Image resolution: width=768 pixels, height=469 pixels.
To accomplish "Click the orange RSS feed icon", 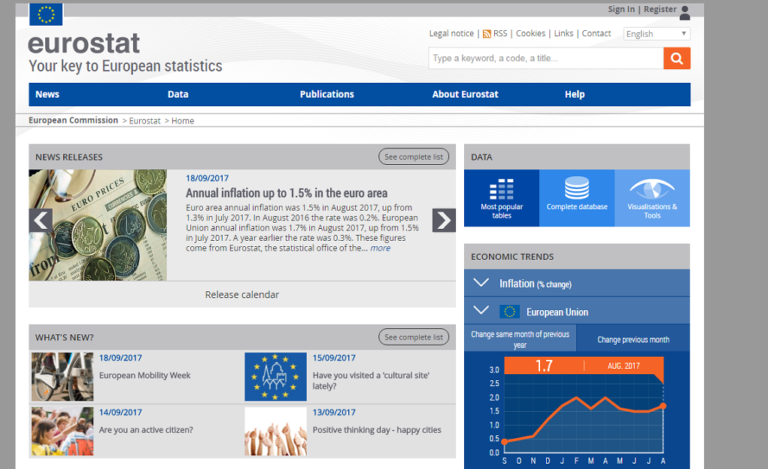I will click(x=487, y=34).
